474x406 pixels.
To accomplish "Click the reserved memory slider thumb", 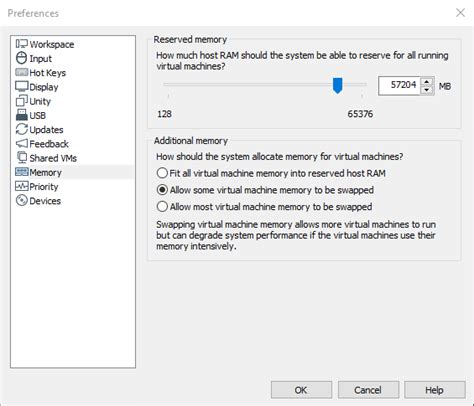I will click(338, 85).
